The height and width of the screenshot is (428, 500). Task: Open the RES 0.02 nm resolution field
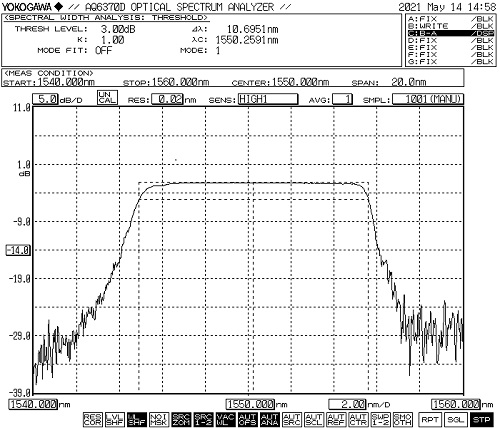coord(167,99)
